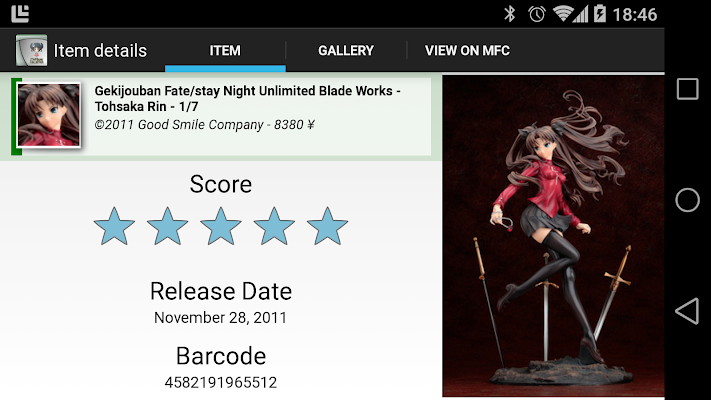Switch to the GALLERY tab
This screenshot has width=711, height=400.
pyautogui.click(x=346, y=50)
